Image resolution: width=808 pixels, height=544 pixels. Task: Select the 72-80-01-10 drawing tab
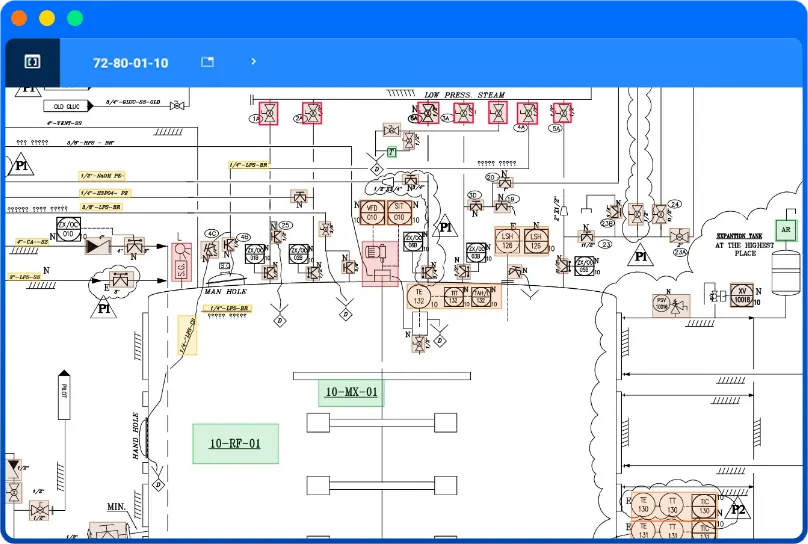click(x=130, y=63)
